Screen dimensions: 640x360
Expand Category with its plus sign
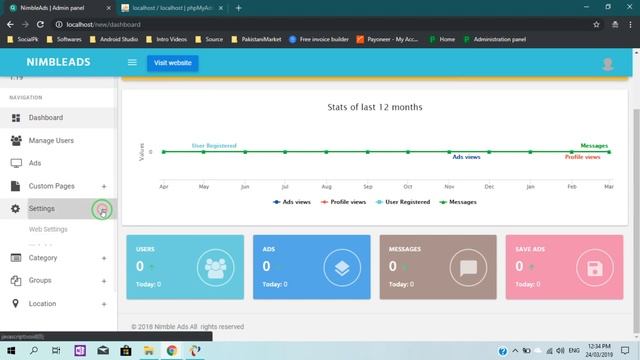click(x=104, y=258)
